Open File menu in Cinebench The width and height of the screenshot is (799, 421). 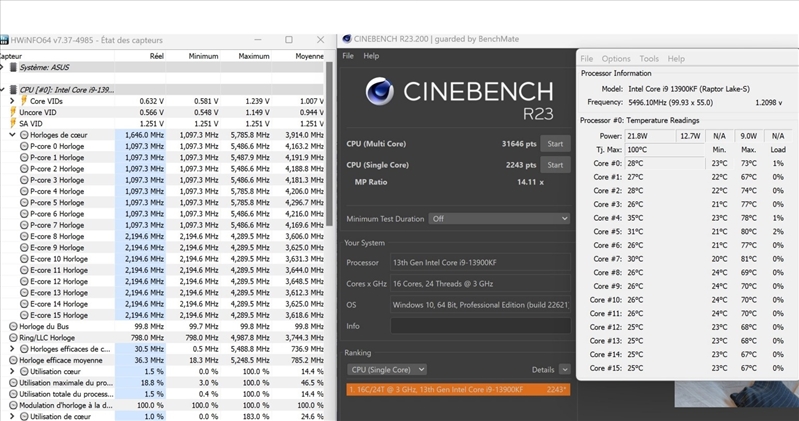pyautogui.click(x=348, y=56)
